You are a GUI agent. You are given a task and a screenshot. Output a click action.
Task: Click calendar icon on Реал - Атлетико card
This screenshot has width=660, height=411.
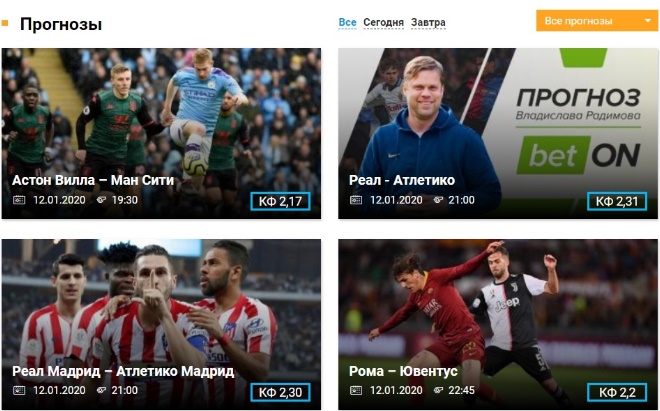pos(356,200)
